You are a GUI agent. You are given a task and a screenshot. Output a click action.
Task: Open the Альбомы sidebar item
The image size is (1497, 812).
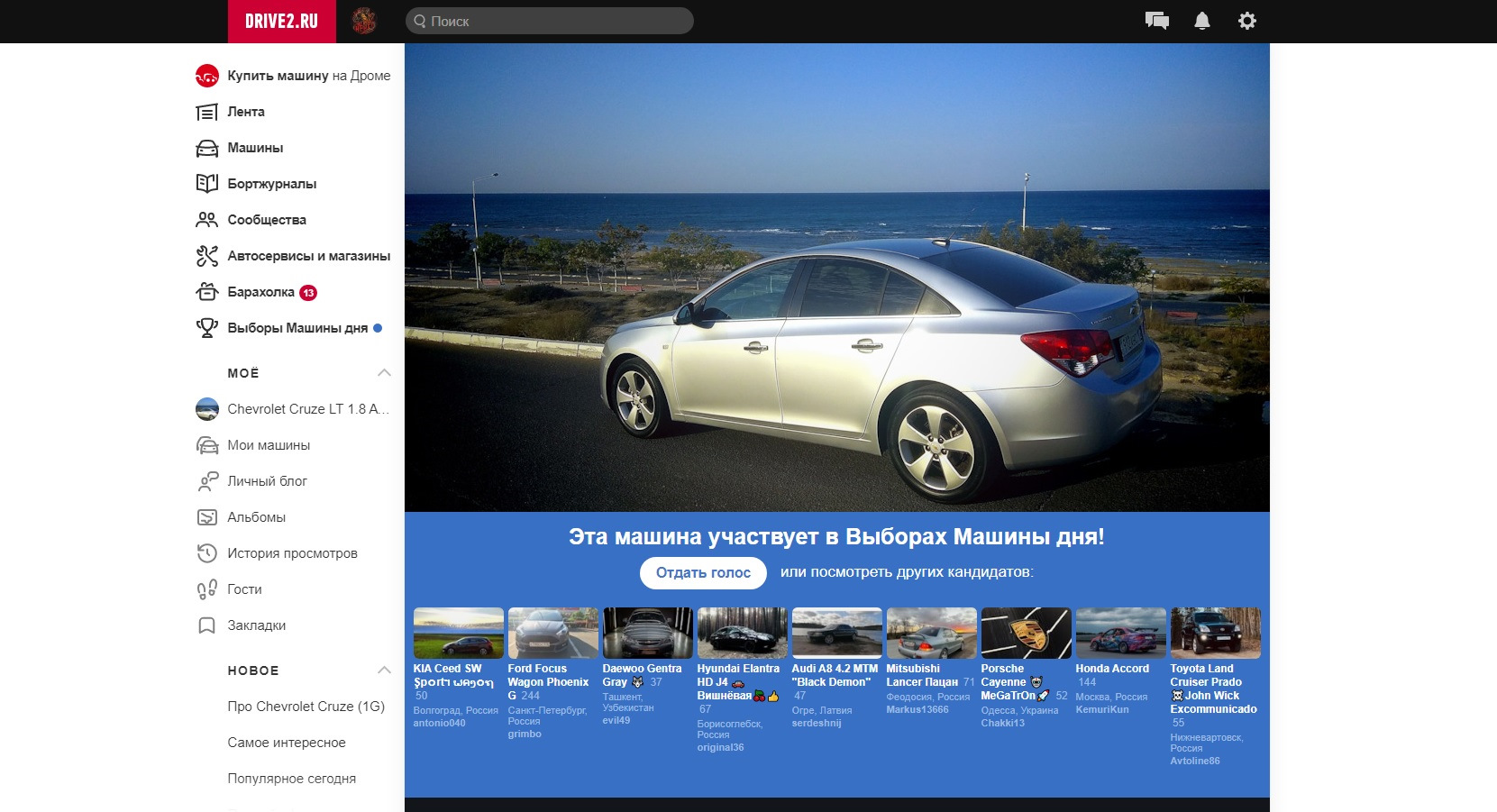(256, 517)
